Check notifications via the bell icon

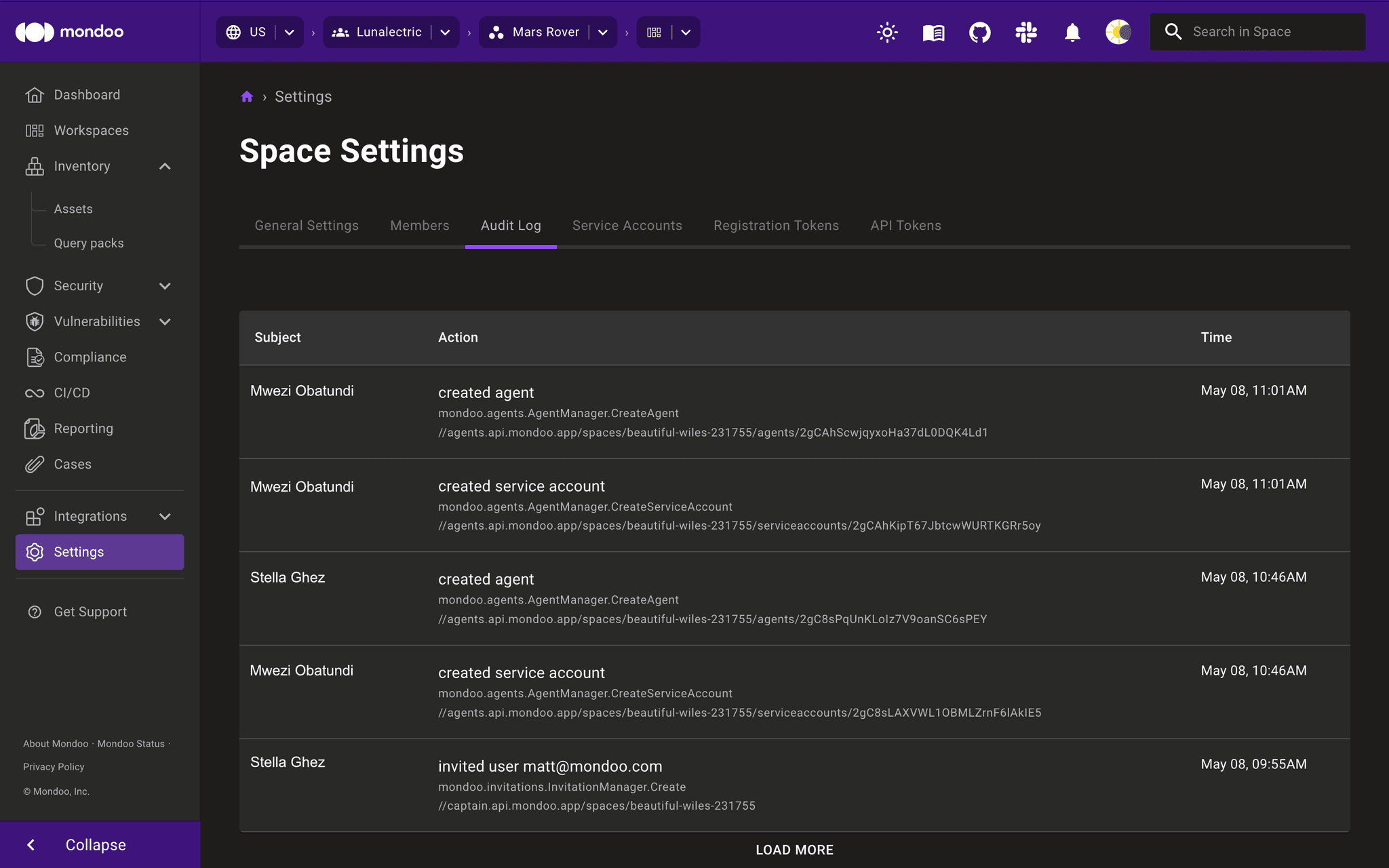(1072, 32)
